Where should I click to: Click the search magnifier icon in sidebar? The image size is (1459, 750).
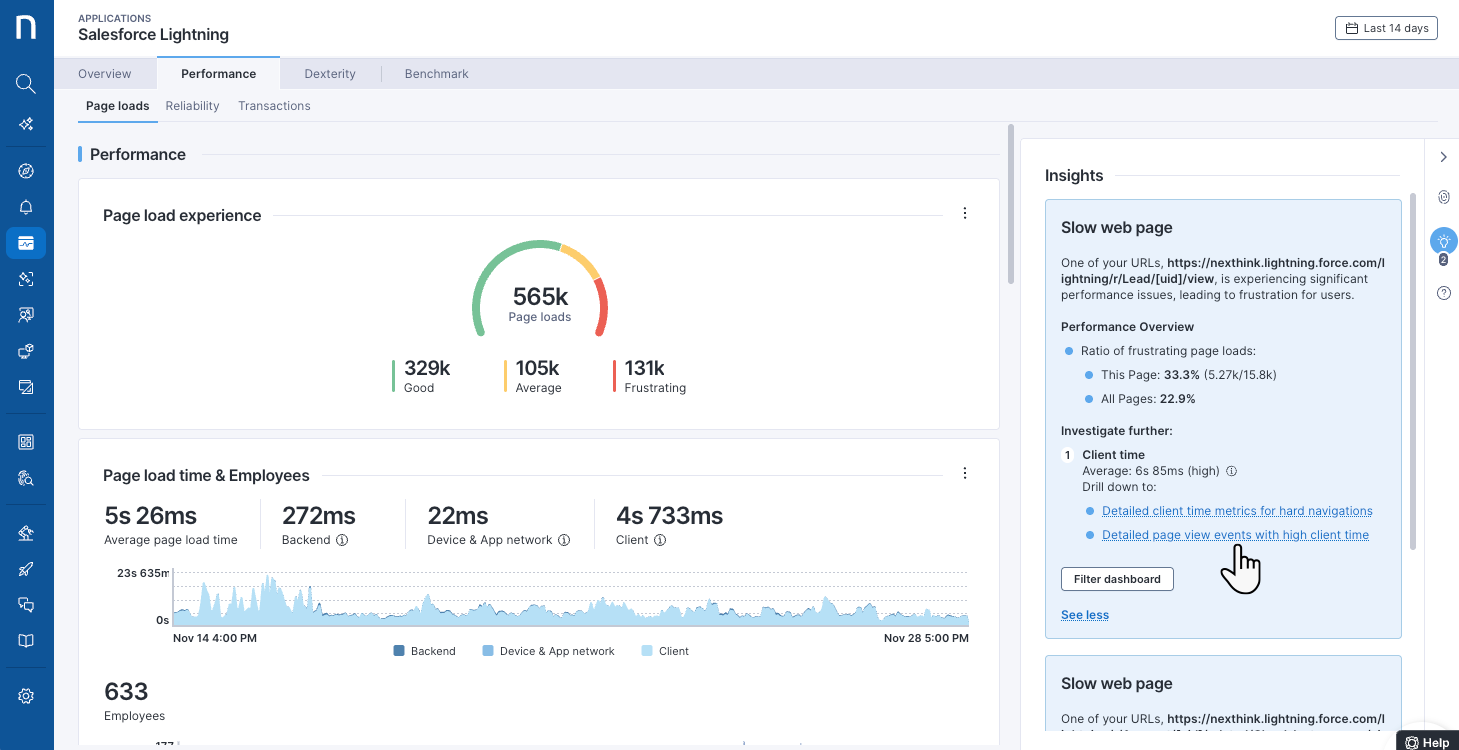click(x=26, y=84)
